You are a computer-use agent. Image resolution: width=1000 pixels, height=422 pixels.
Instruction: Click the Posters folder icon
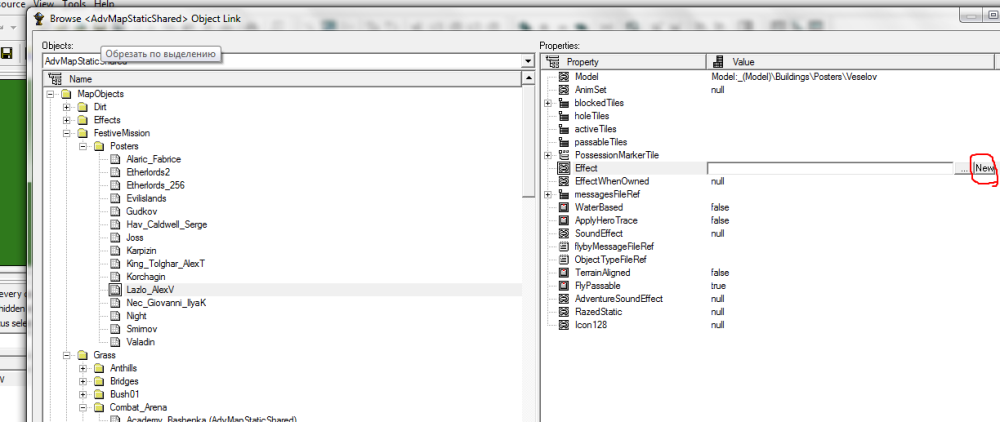pyautogui.click(x=98, y=146)
